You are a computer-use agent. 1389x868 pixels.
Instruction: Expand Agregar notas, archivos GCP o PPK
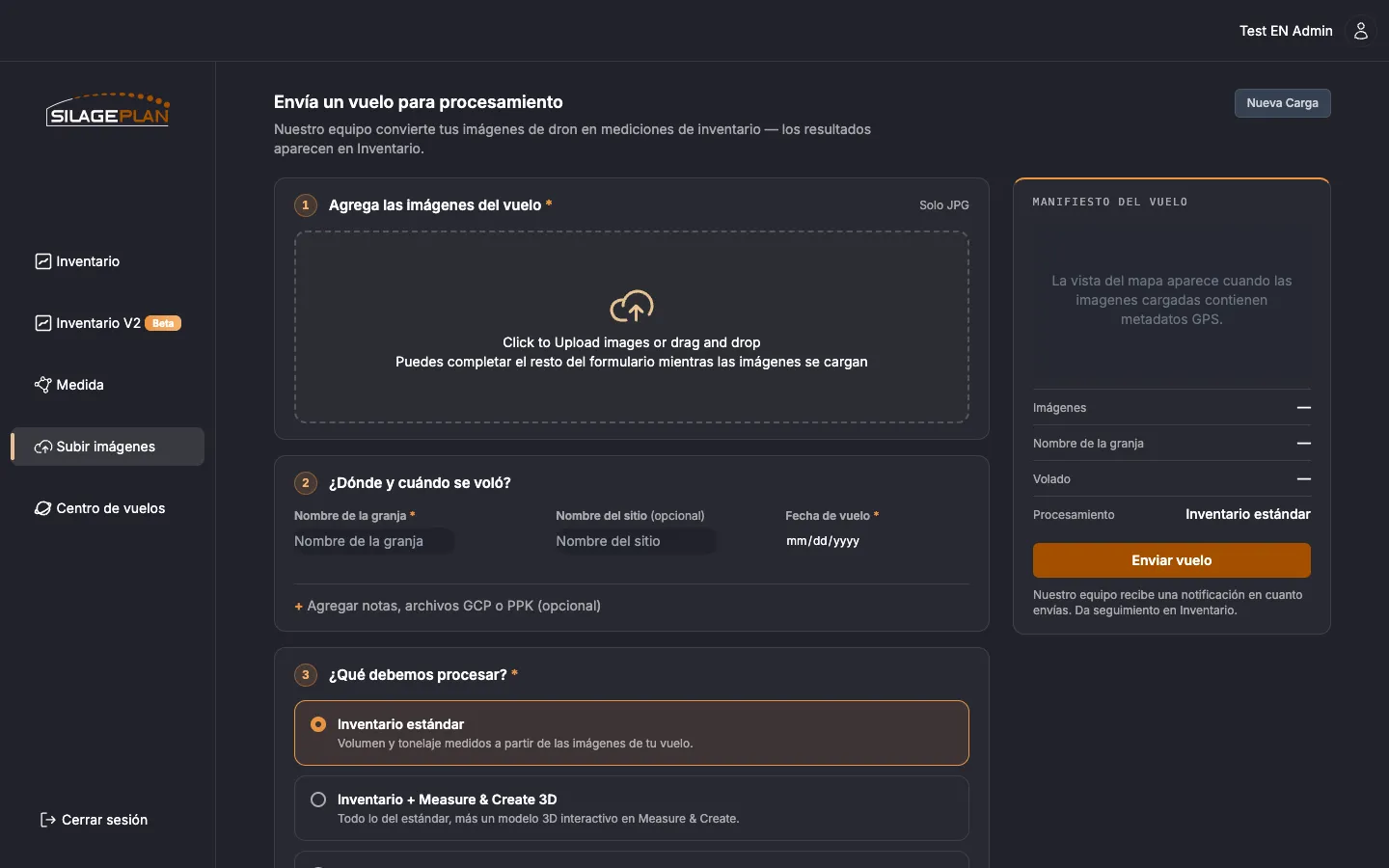(448, 606)
